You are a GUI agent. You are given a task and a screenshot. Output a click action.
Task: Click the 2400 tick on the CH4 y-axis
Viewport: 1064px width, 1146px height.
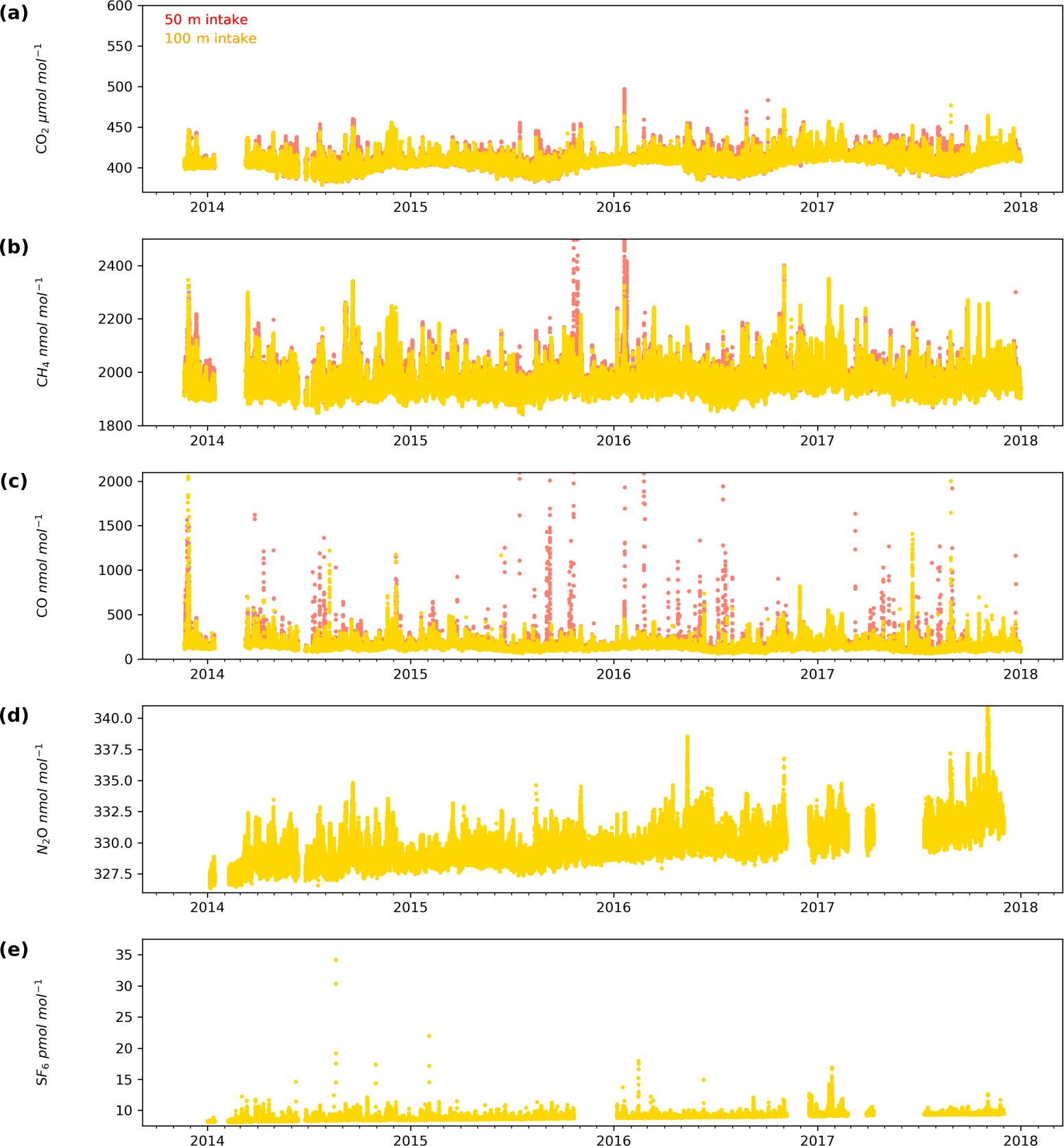point(116,266)
